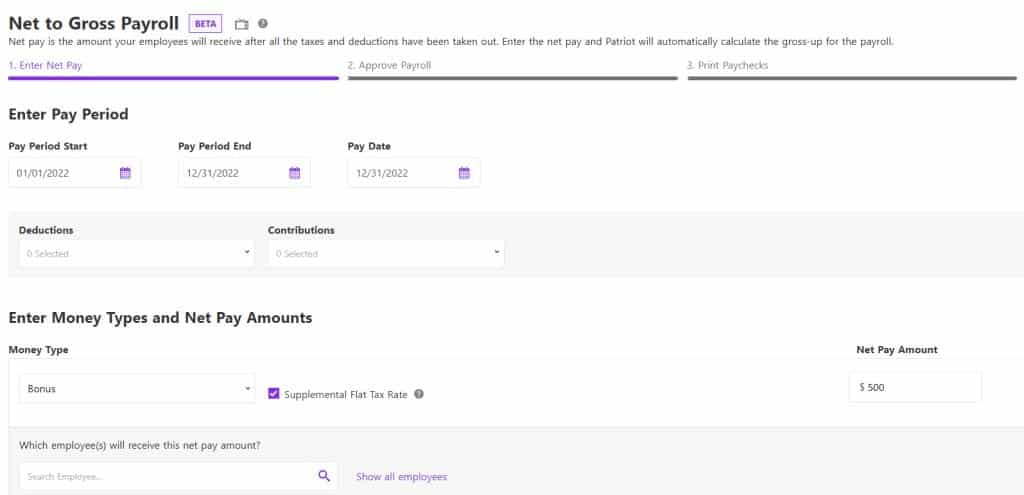Click the Show all employees link

[401, 477]
